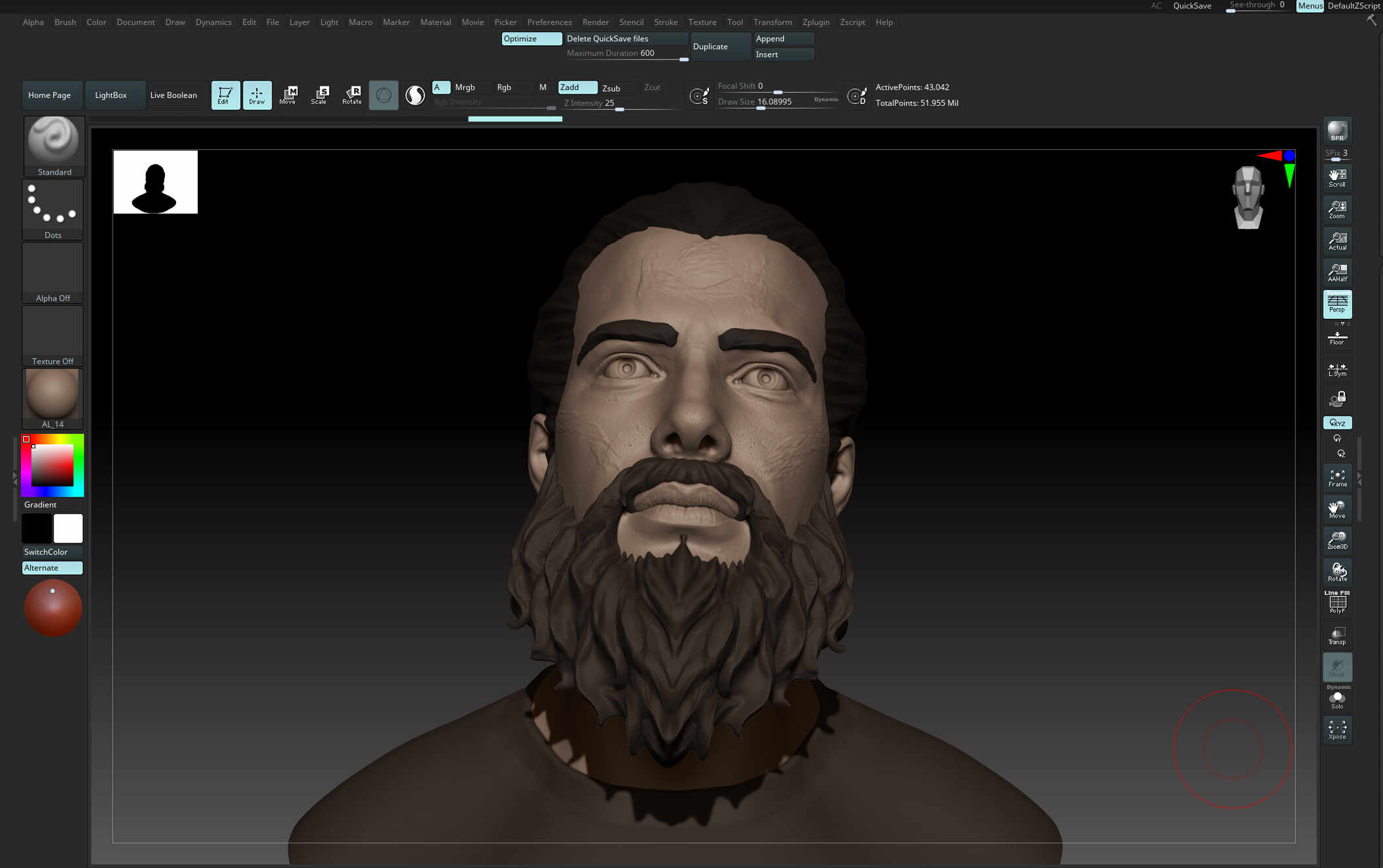Activate the Frame view icon
Image resolution: width=1383 pixels, height=868 pixels.
(x=1337, y=478)
